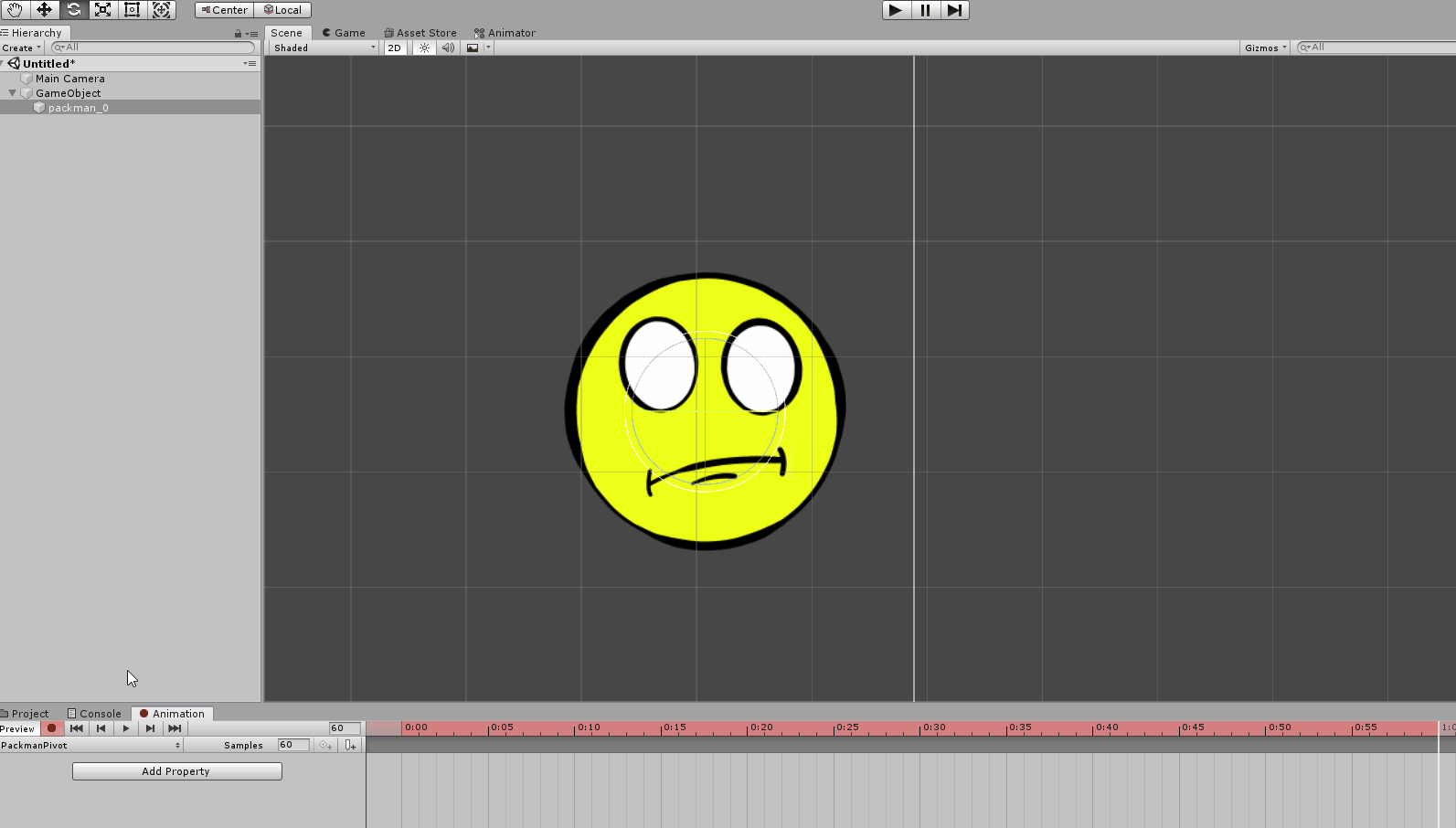The image size is (1456, 828).
Task: Click the Add Keyframe icon
Action: click(325, 746)
